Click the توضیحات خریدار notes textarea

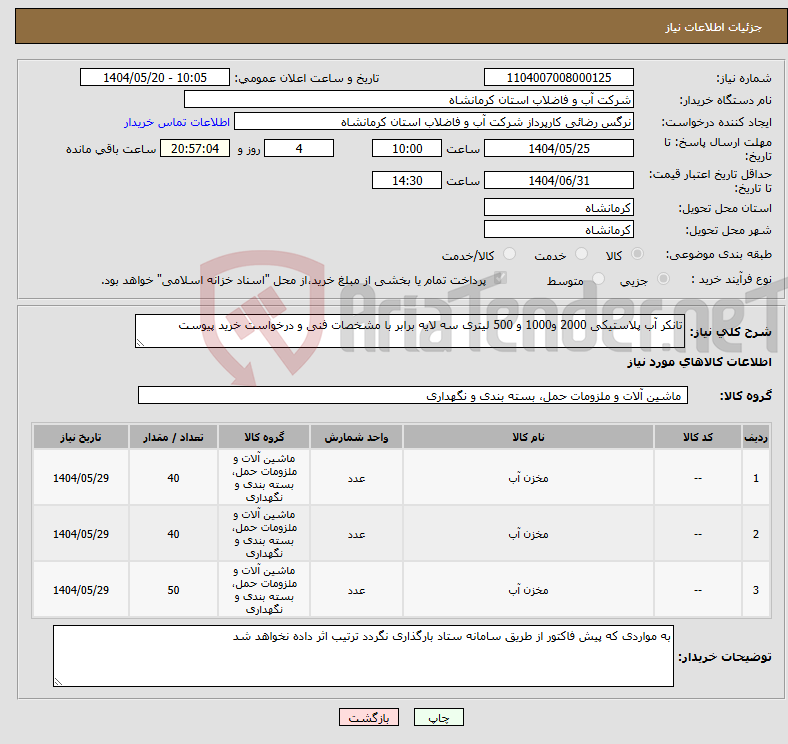tap(363, 656)
